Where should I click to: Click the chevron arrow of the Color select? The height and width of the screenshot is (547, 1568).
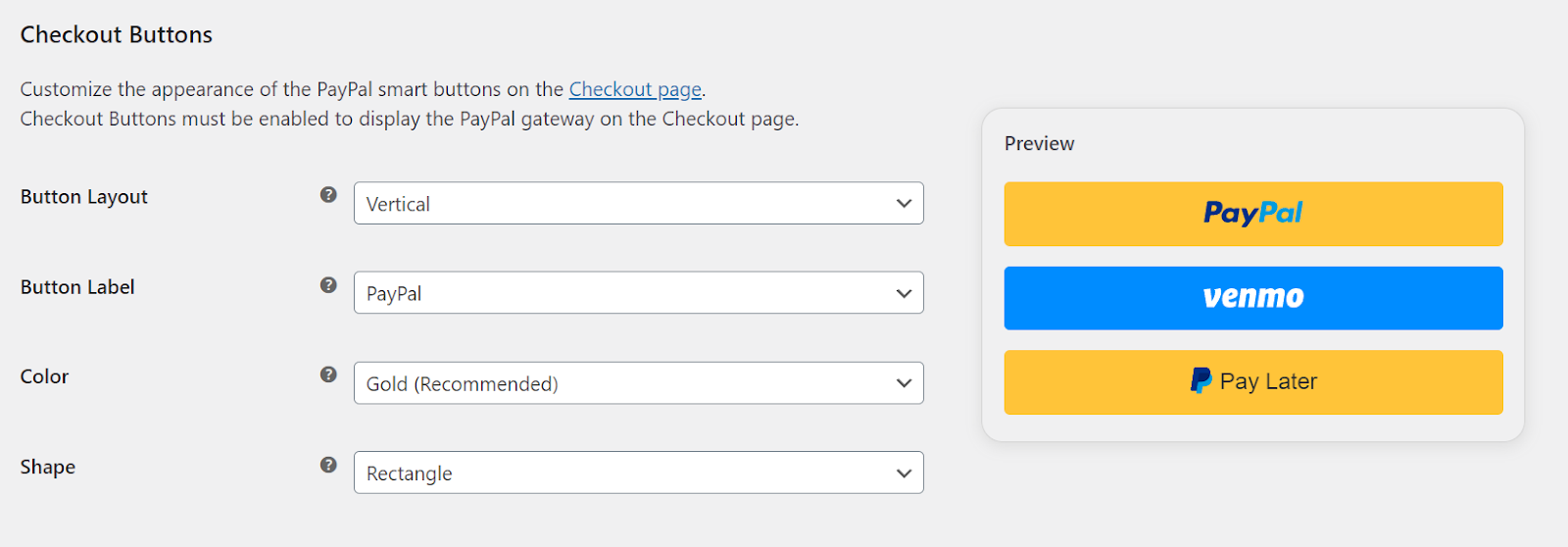click(904, 383)
